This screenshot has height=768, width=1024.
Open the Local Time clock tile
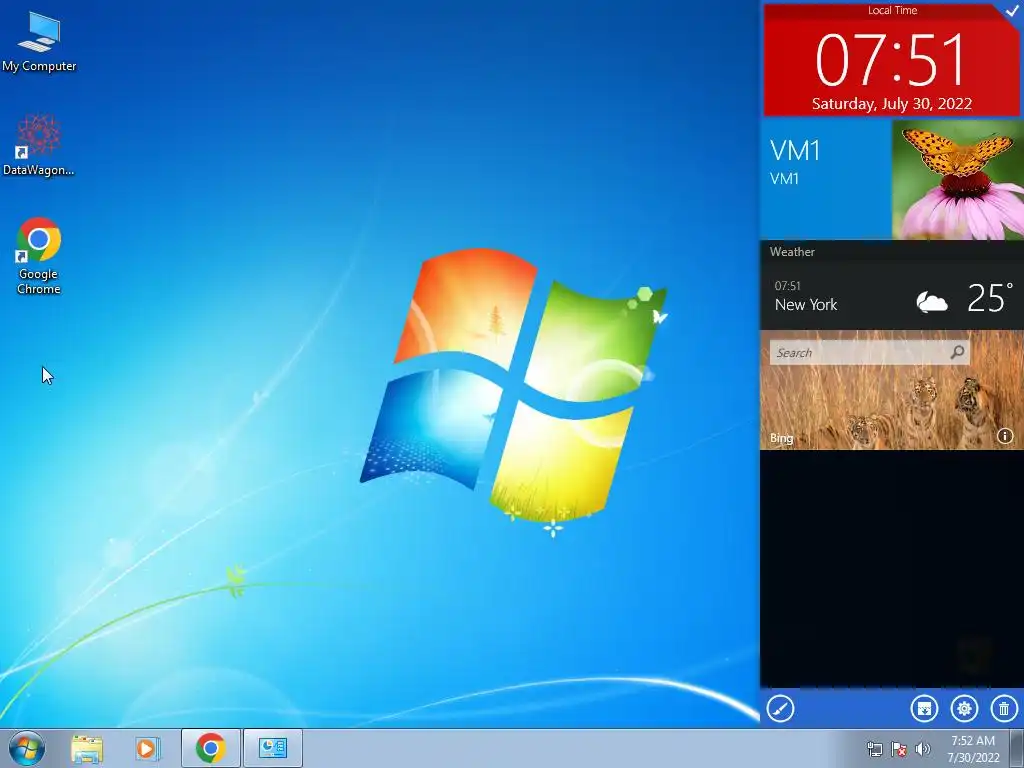click(891, 60)
